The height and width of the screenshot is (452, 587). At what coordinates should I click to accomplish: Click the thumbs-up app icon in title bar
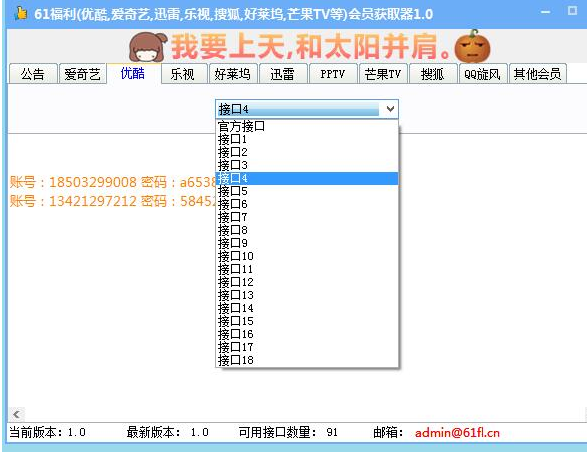click(21, 13)
